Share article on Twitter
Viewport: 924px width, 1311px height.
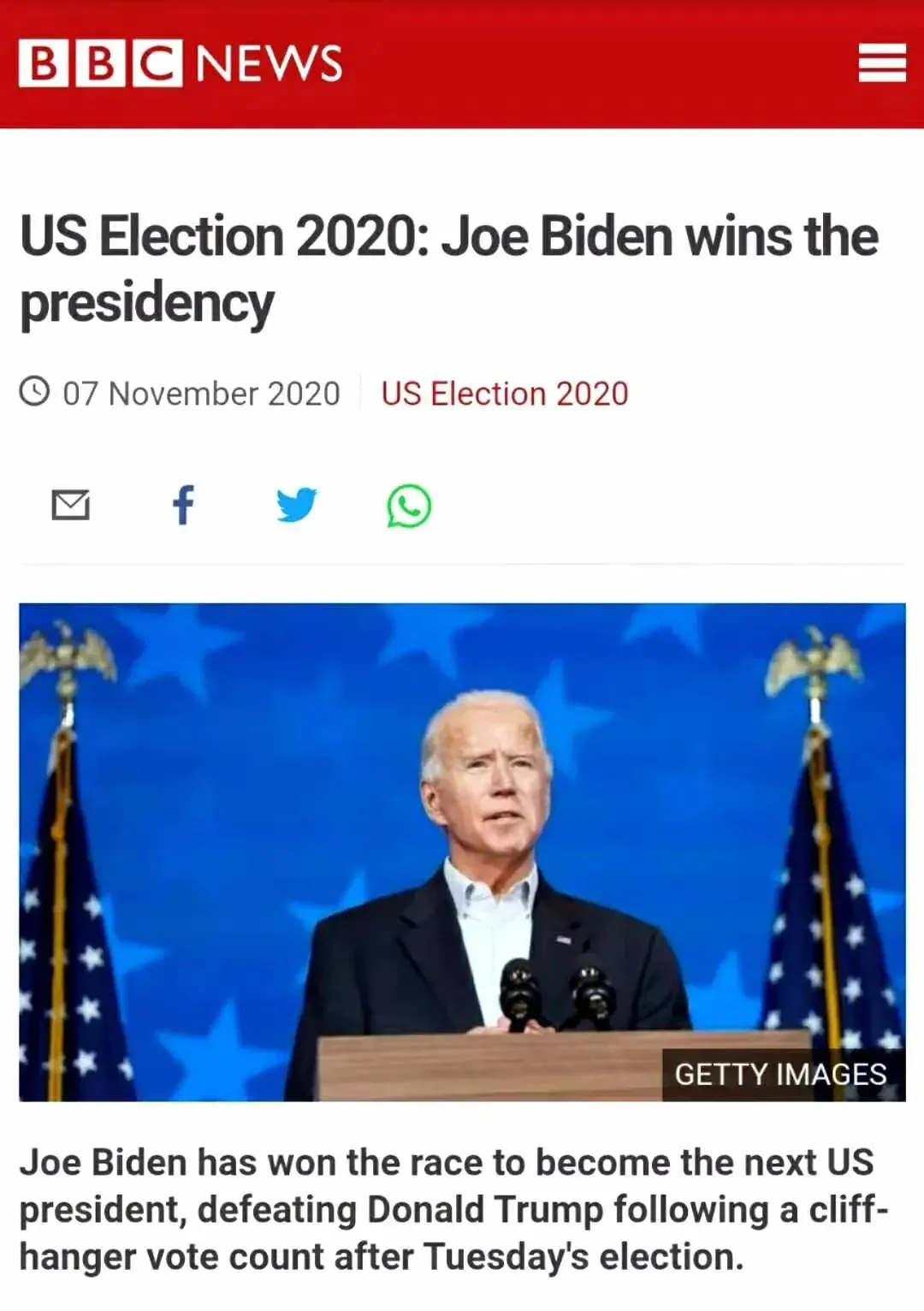297,505
